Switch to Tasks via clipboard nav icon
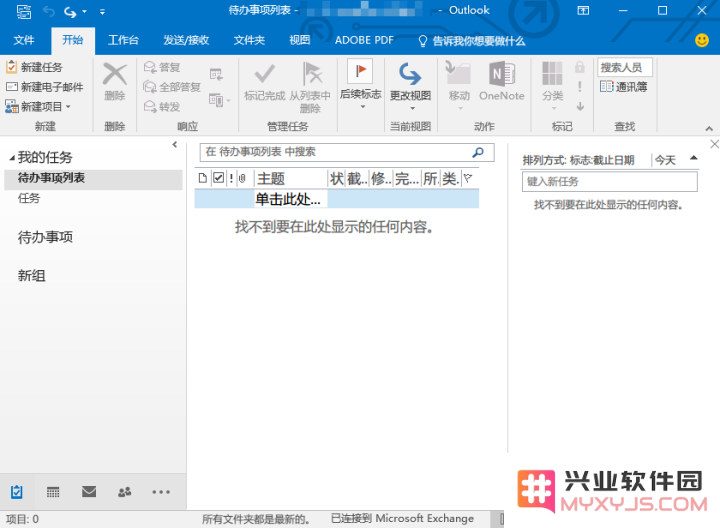720x528 pixels. tap(17, 492)
